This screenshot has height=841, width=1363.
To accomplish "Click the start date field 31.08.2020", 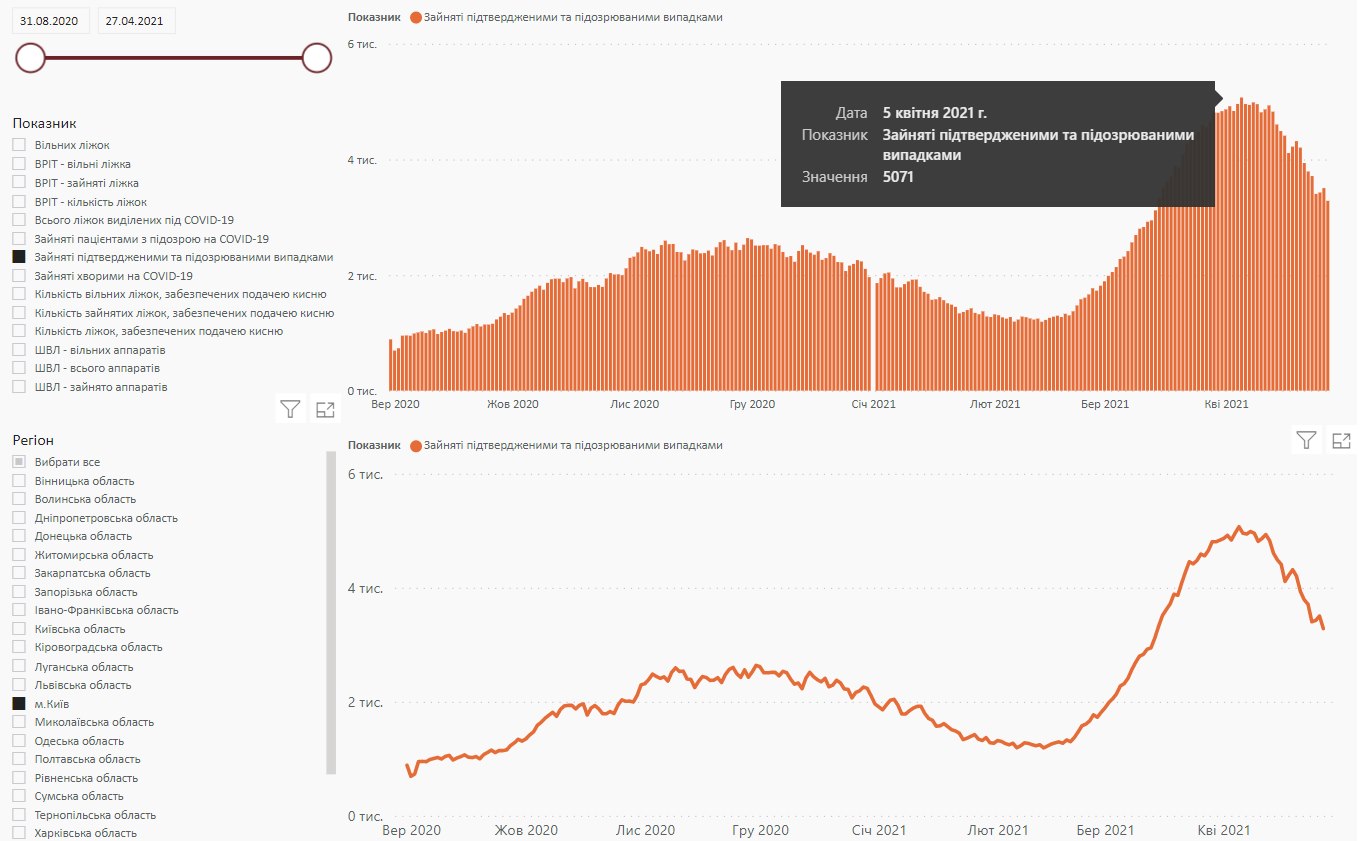I will [x=51, y=21].
